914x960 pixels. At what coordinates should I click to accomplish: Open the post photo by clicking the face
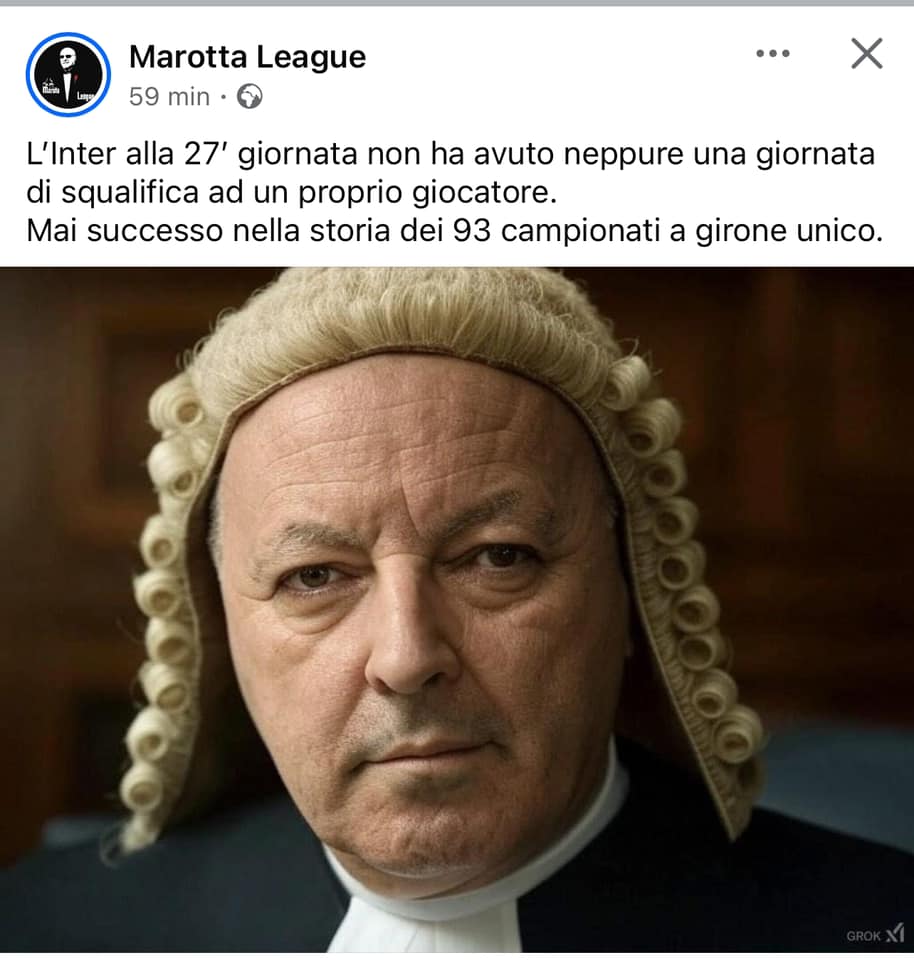click(422, 618)
